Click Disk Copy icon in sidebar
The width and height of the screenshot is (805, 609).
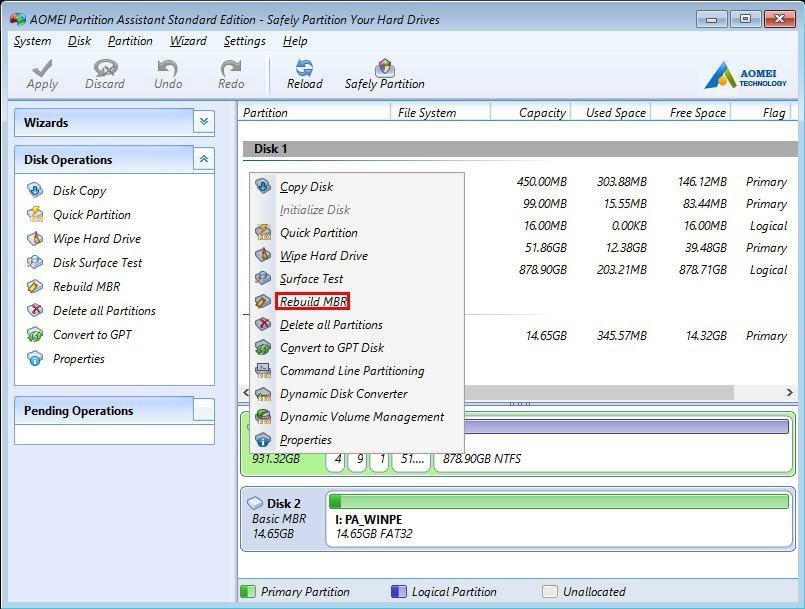(35, 190)
